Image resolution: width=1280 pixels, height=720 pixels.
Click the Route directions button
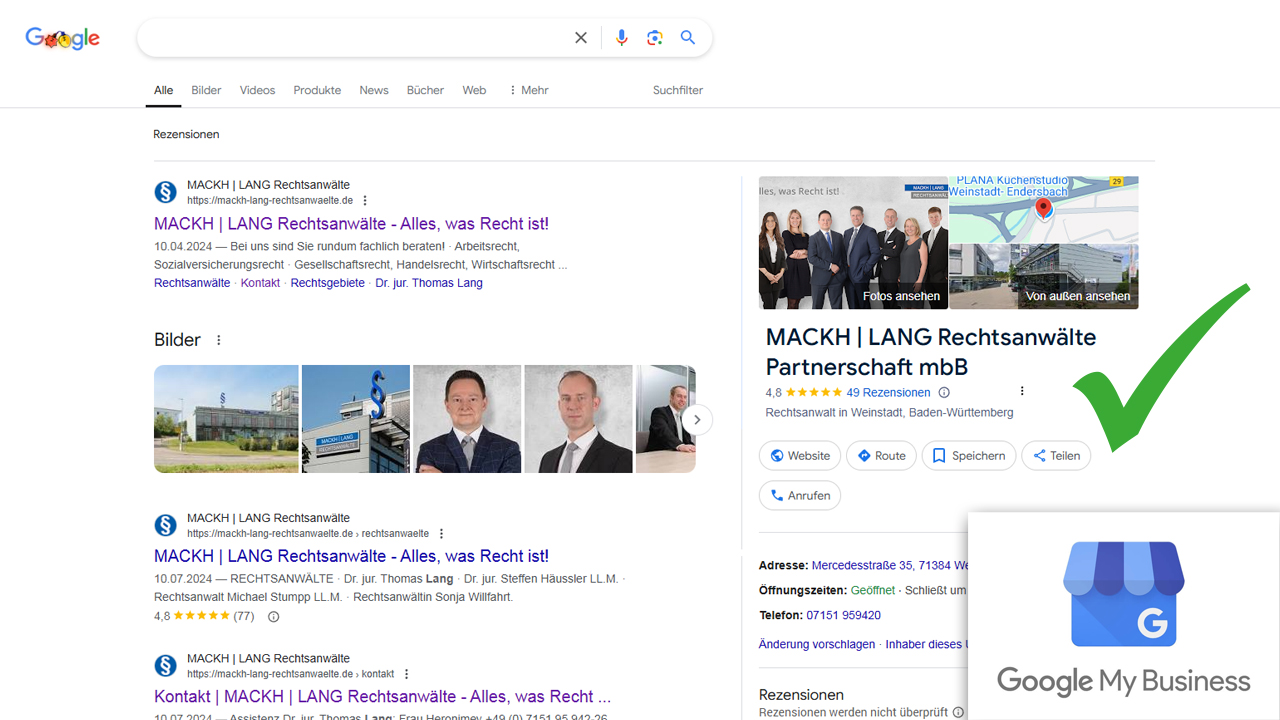click(x=880, y=456)
